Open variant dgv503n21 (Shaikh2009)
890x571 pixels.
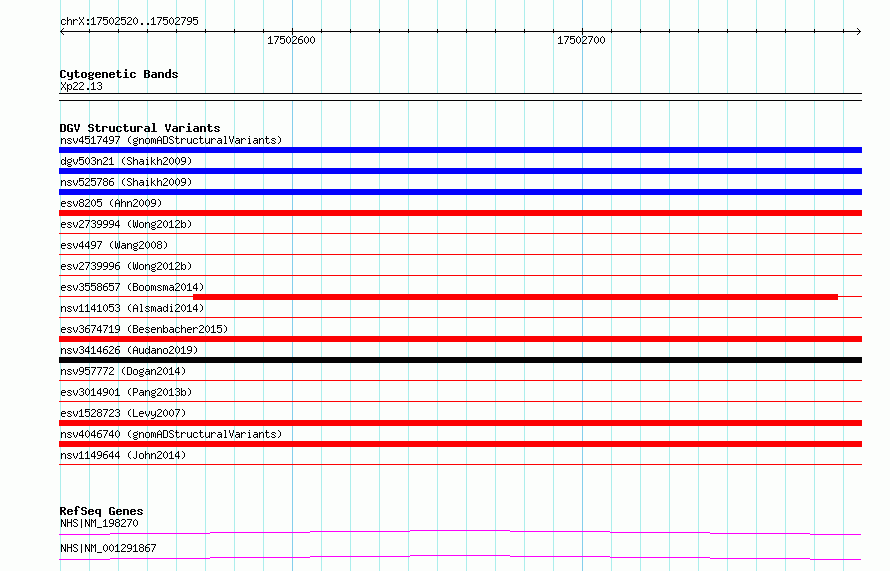point(126,161)
